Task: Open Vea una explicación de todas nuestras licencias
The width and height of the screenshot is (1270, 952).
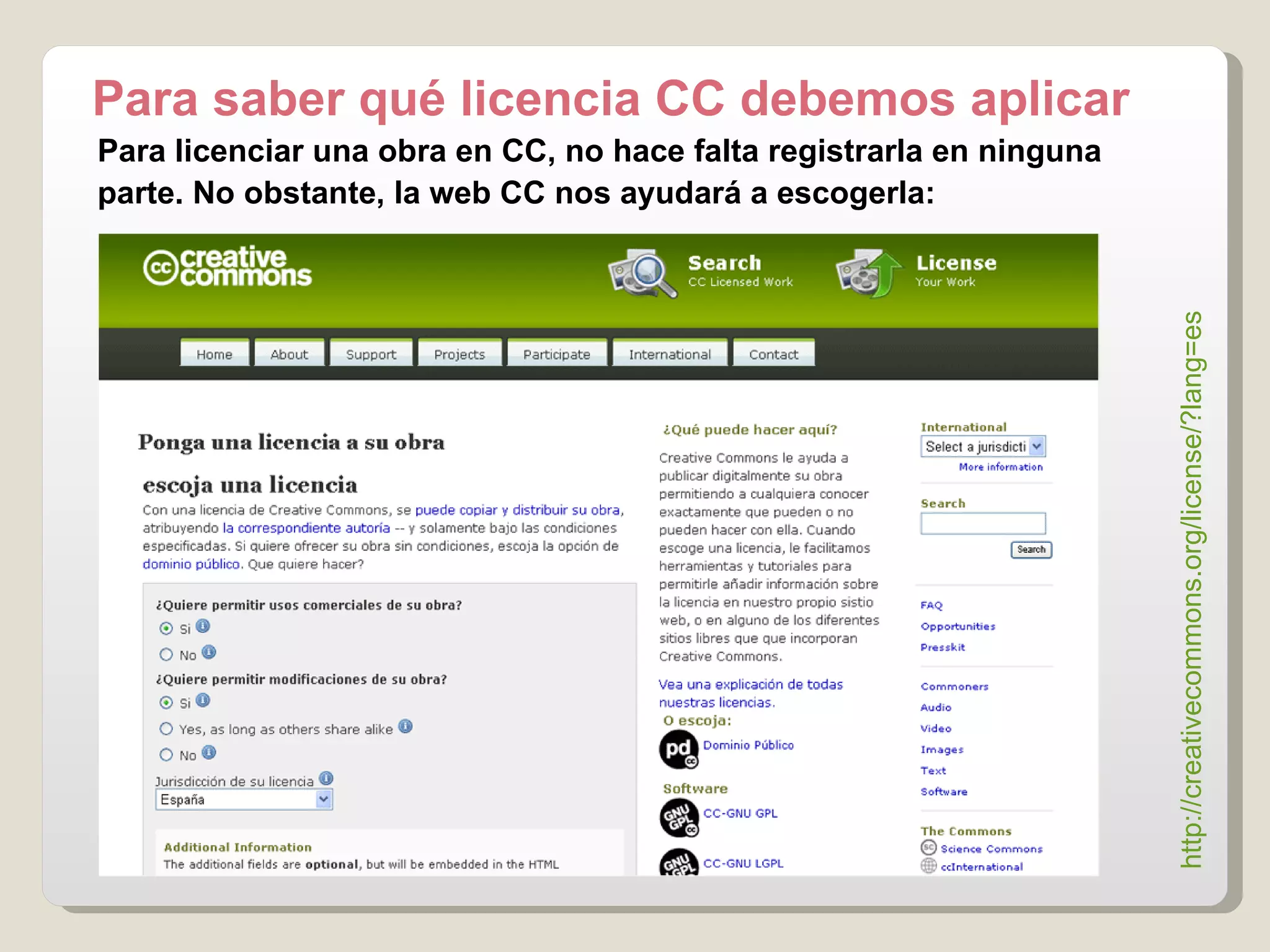Action: (x=750, y=693)
